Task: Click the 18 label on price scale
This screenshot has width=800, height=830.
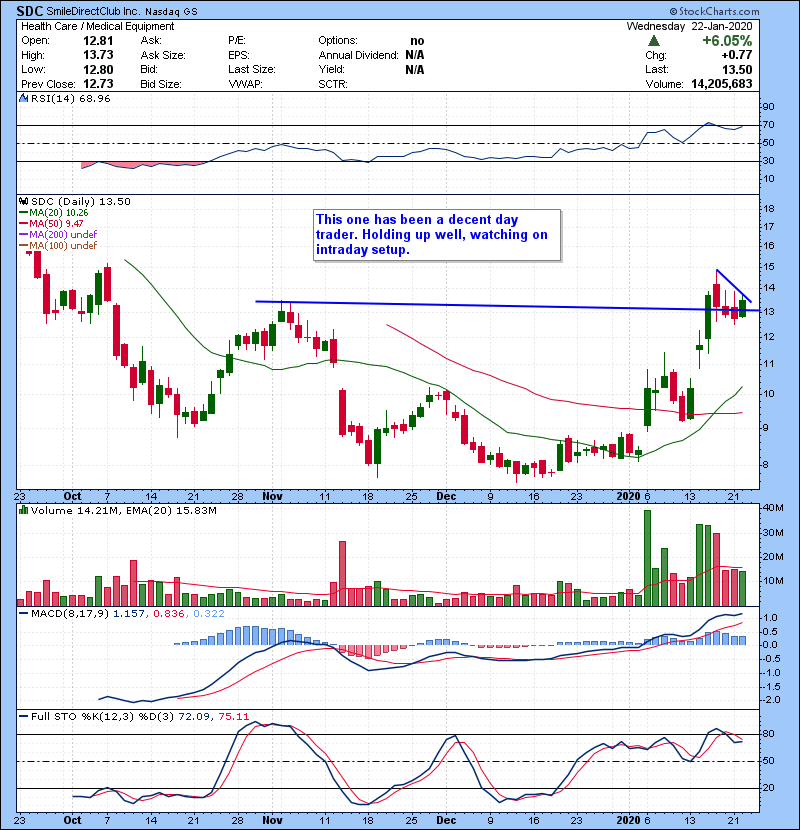Action: click(x=768, y=209)
